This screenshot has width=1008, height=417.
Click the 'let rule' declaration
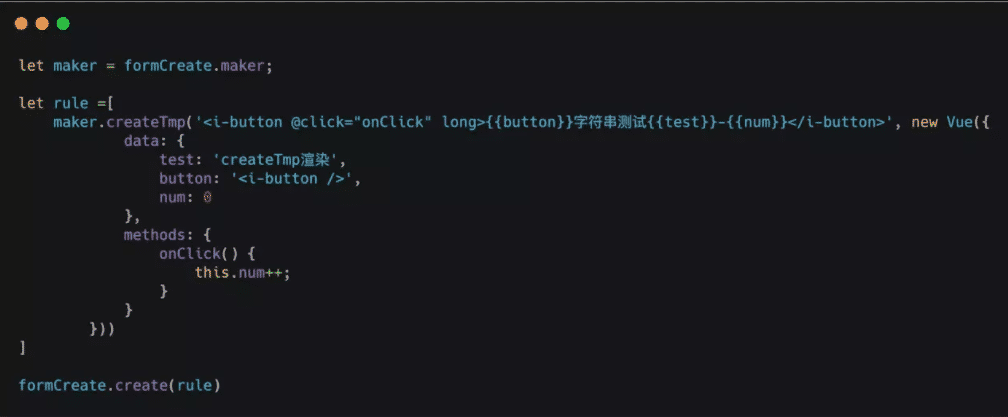point(53,103)
